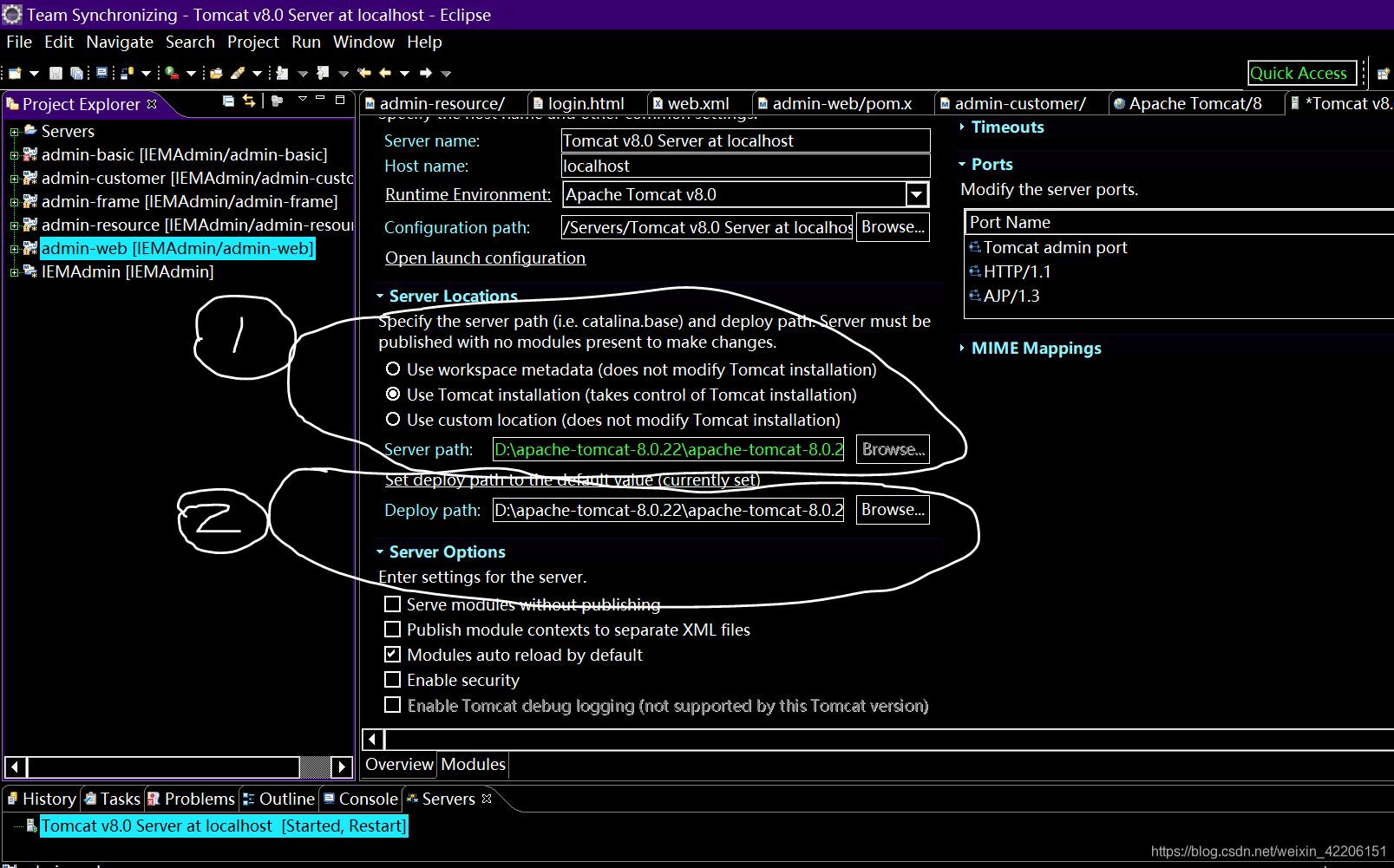Image resolution: width=1394 pixels, height=868 pixels.
Task: Open the File menu
Action: click(19, 42)
